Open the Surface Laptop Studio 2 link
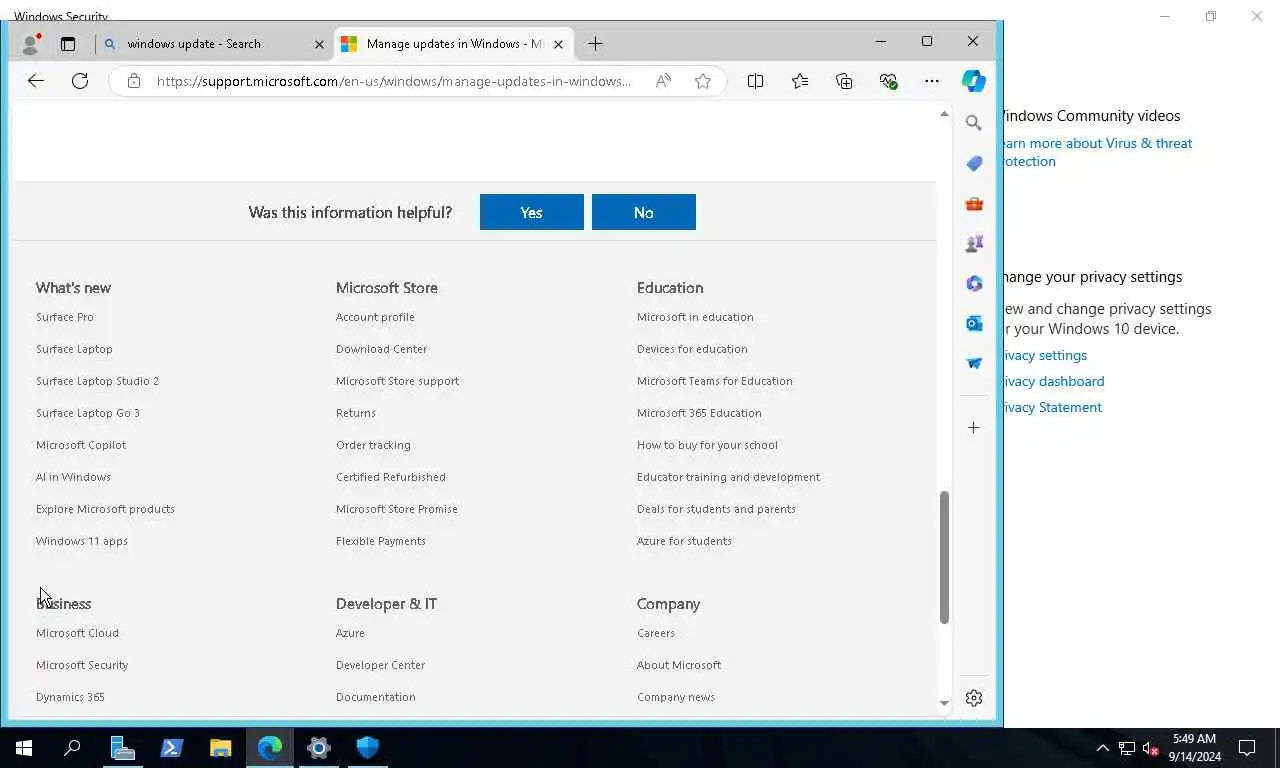This screenshot has height=768, width=1280. [97, 381]
